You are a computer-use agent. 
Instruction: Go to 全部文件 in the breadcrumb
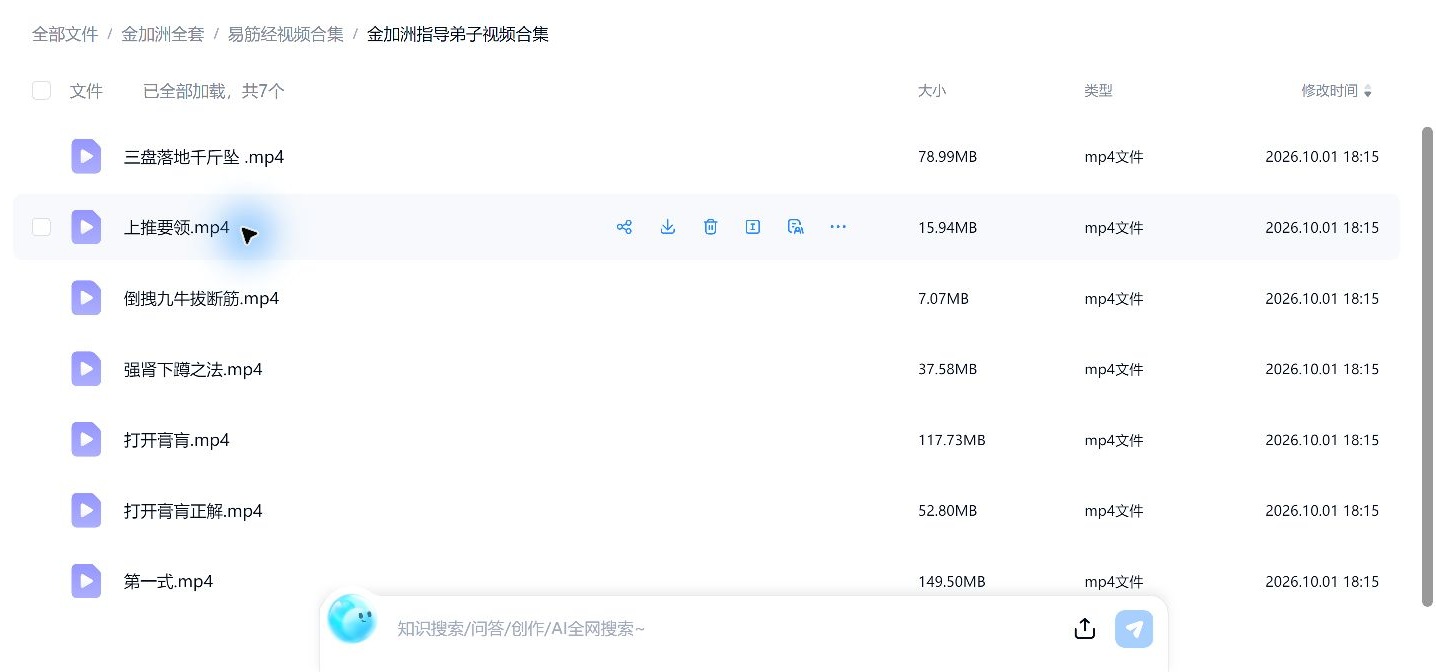(x=65, y=34)
